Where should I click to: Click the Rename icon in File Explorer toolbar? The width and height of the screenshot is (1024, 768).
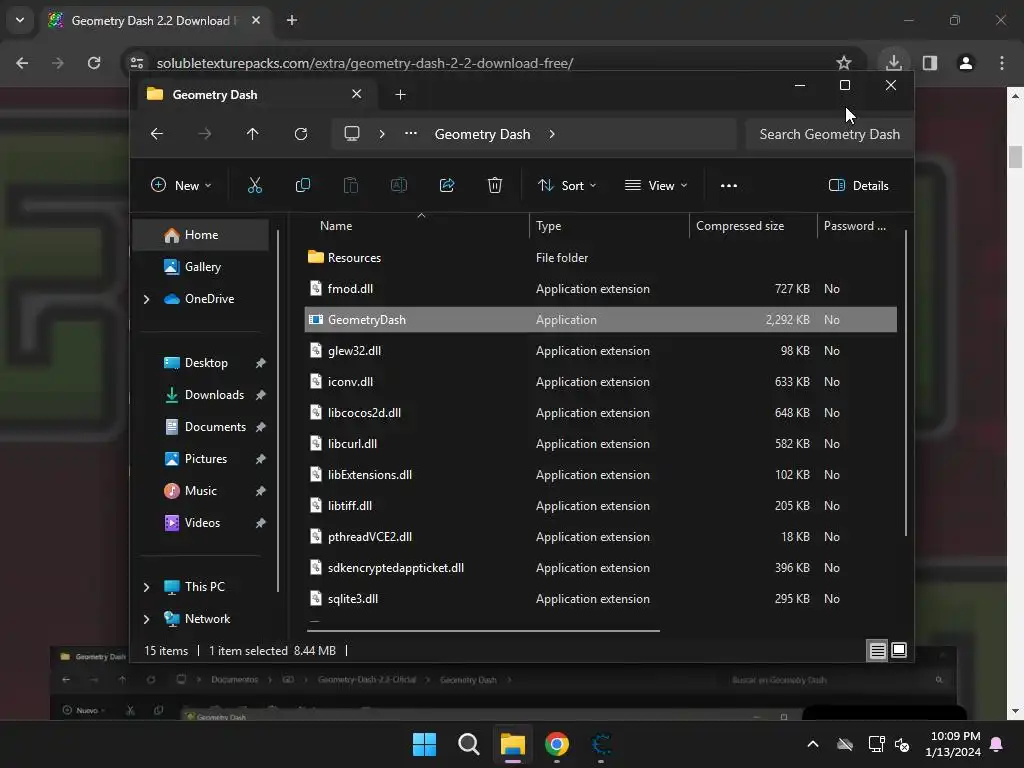pos(398,185)
